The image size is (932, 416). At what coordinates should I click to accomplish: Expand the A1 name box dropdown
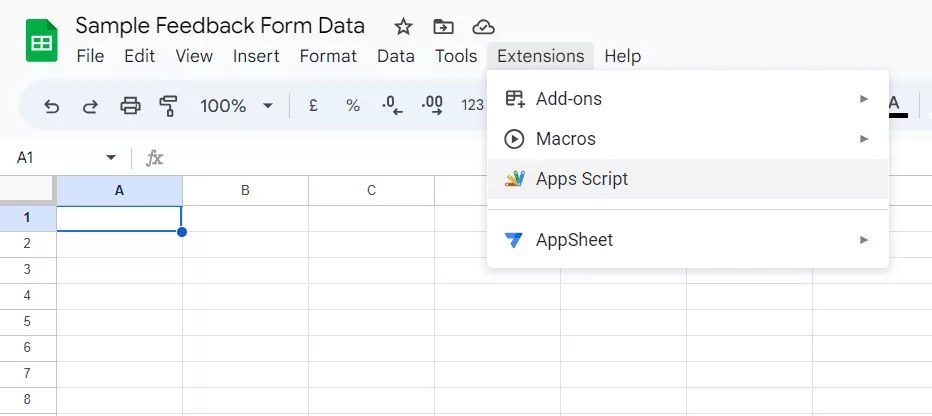tap(111, 157)
